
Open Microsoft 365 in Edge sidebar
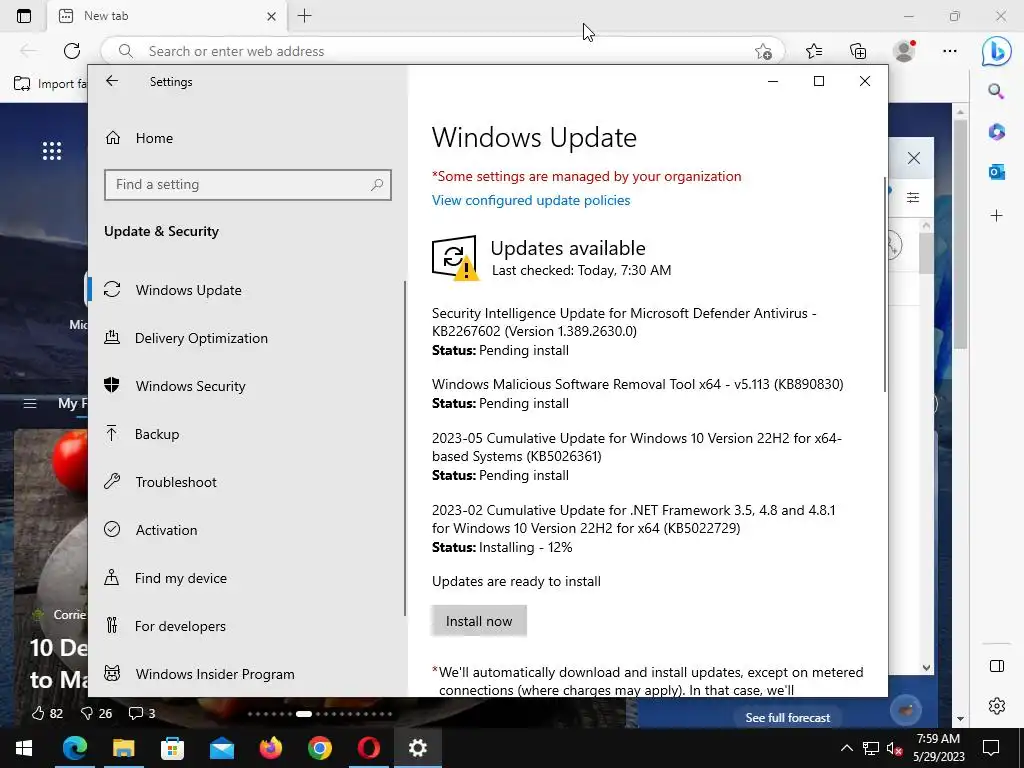pos(997,132)
